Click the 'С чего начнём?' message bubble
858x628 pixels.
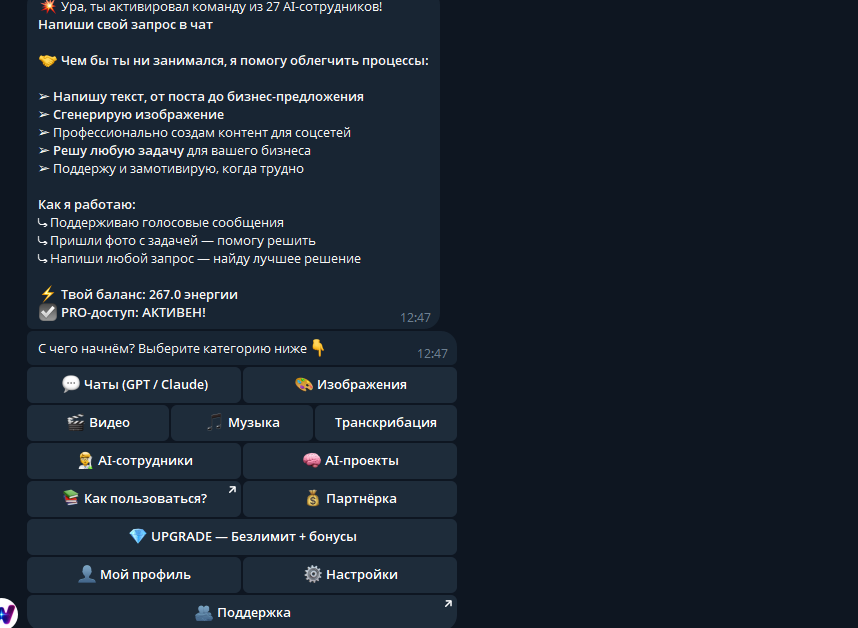(242, 348)
